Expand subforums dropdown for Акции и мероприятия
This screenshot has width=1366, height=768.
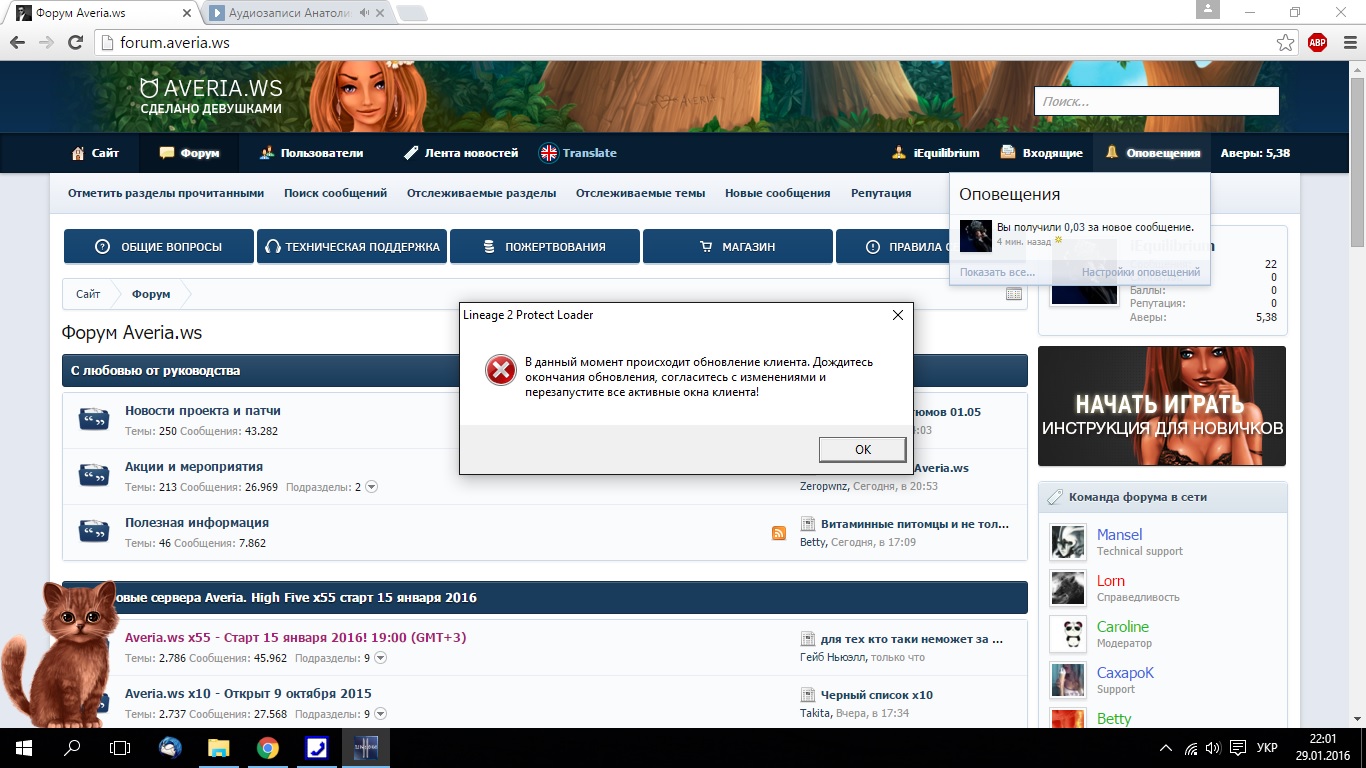point(372,487)
